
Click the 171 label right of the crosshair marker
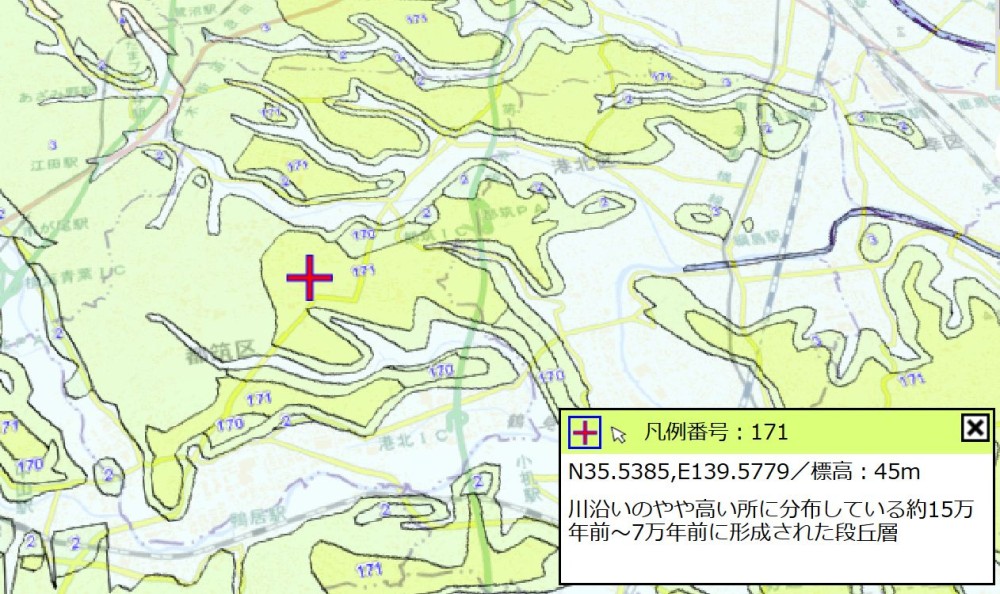364,271
